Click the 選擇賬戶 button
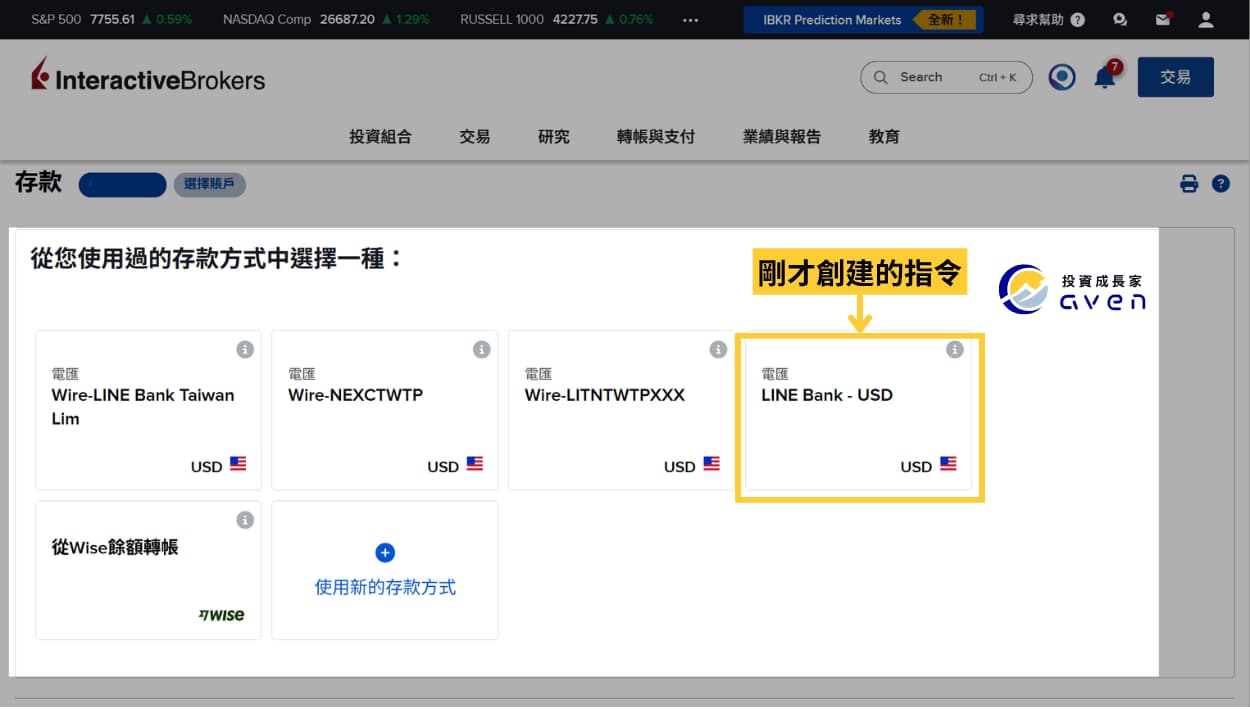 coord(209,184)
